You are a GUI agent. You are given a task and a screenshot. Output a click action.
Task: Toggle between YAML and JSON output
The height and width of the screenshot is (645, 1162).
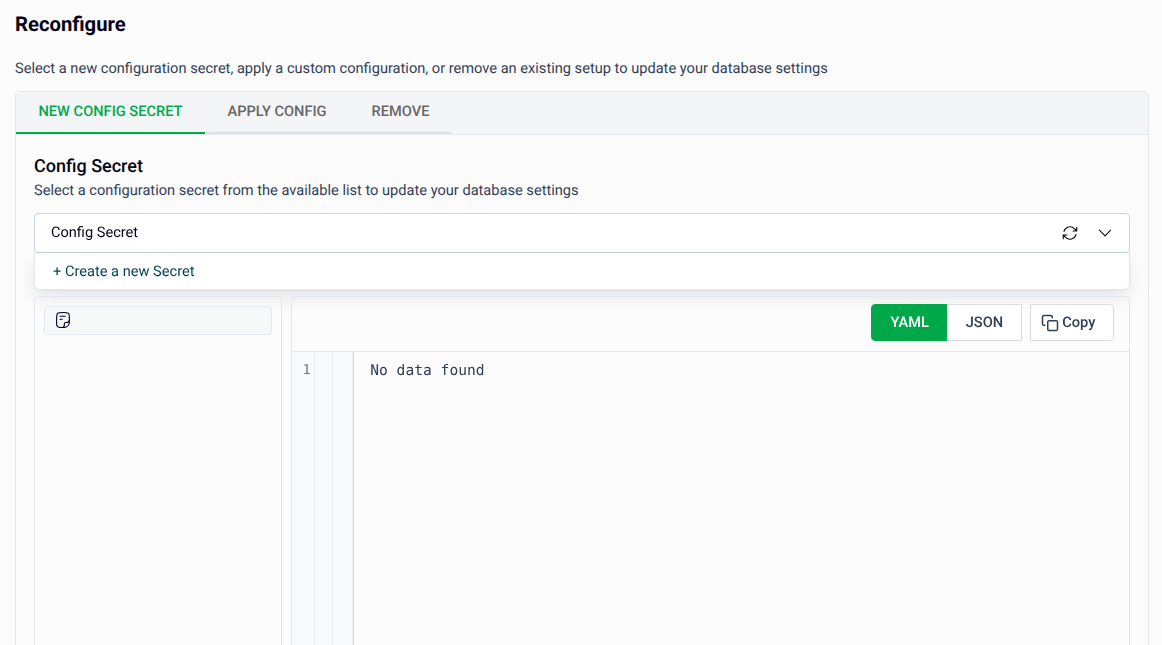point(983,322)
